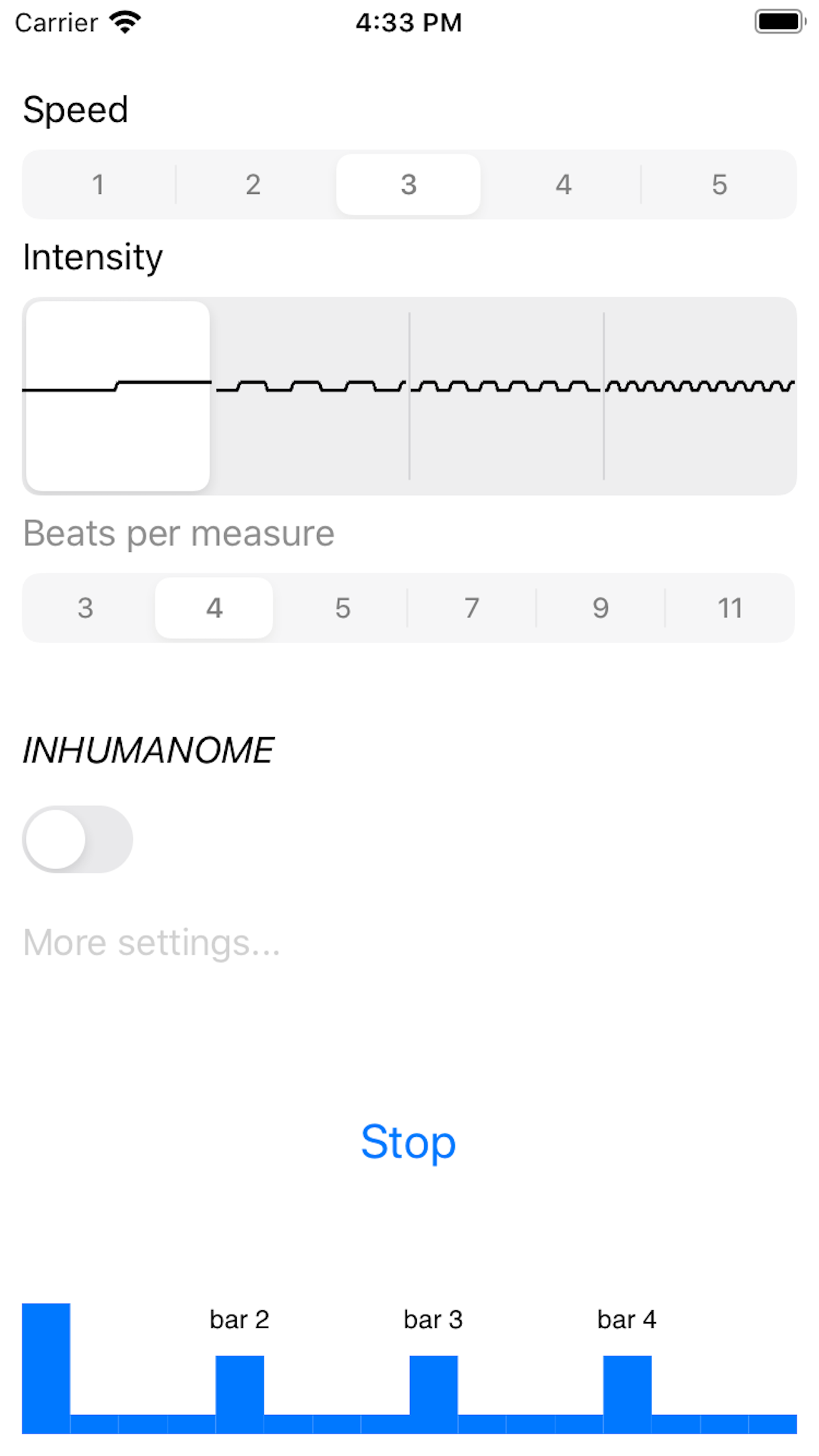Click the tall first beat bar

coord(46,1368)
